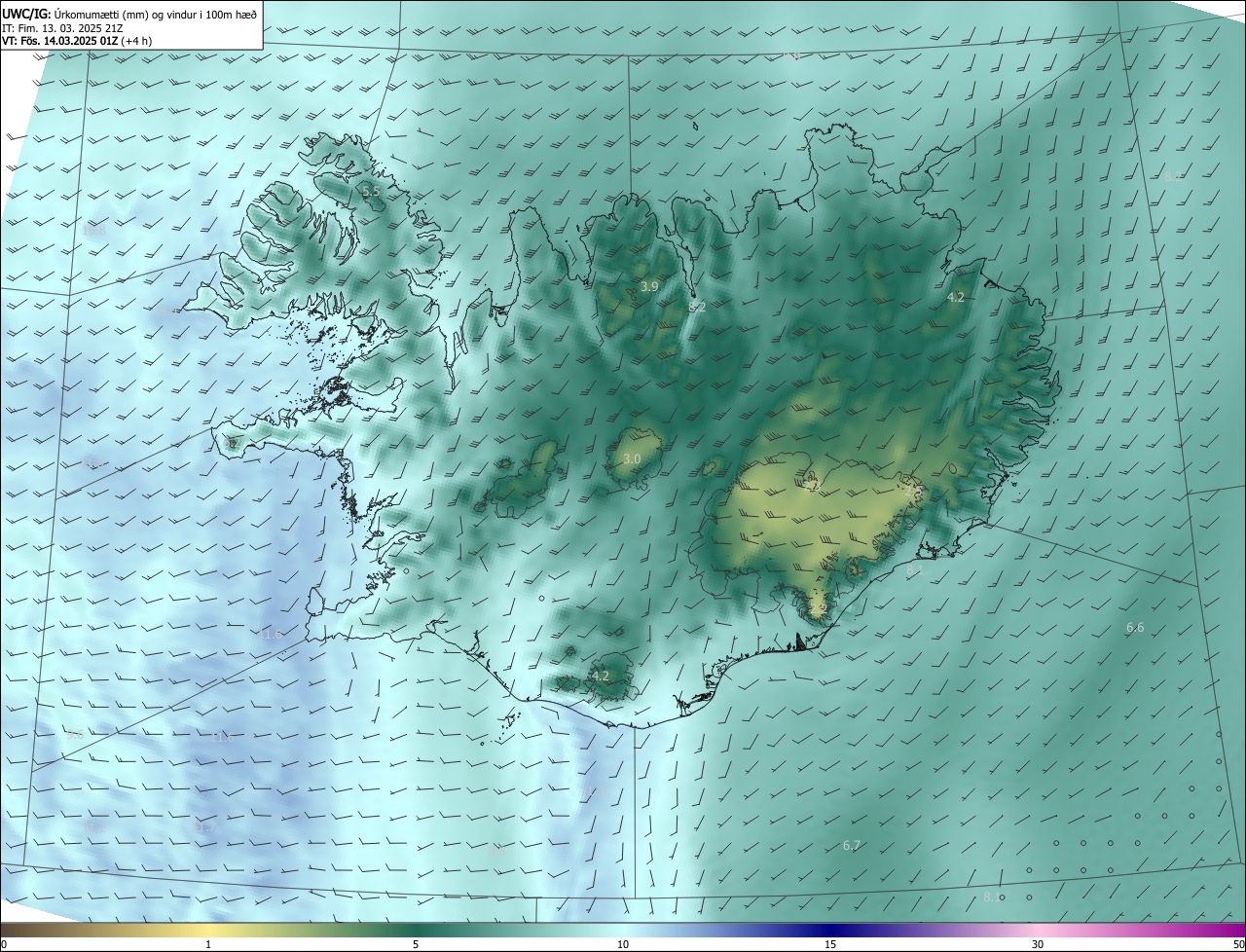This screenshot has width=1246, height=952.
Task: Click the yellow band of the color scale
Action: click(x=209, y=931)
